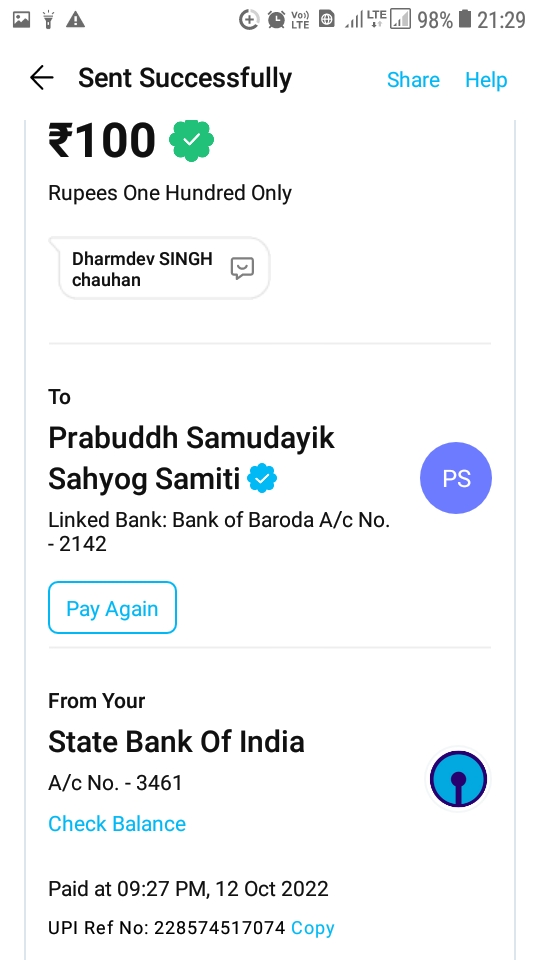
Task: Open the Help page
Action: point(486,80)
